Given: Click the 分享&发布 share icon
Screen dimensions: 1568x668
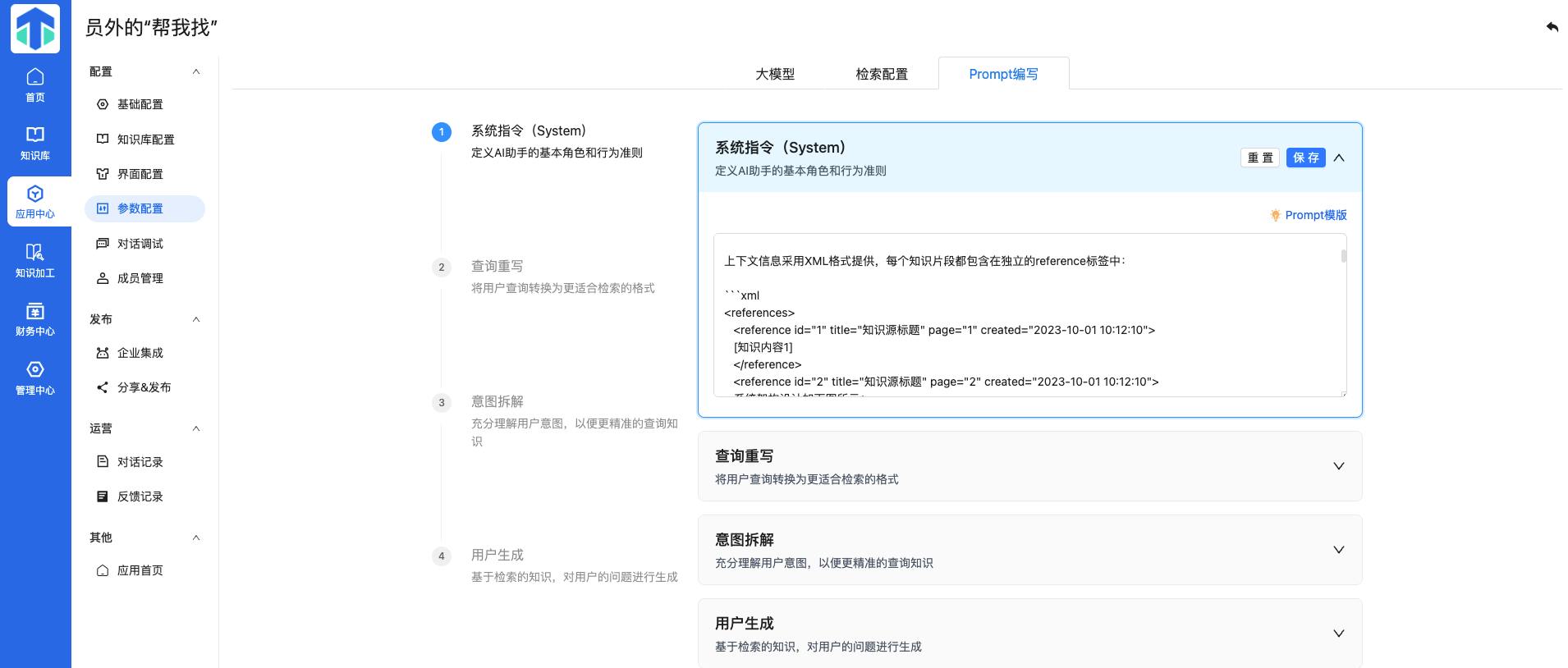Looking at the screenshot, I should click(103, 387).
